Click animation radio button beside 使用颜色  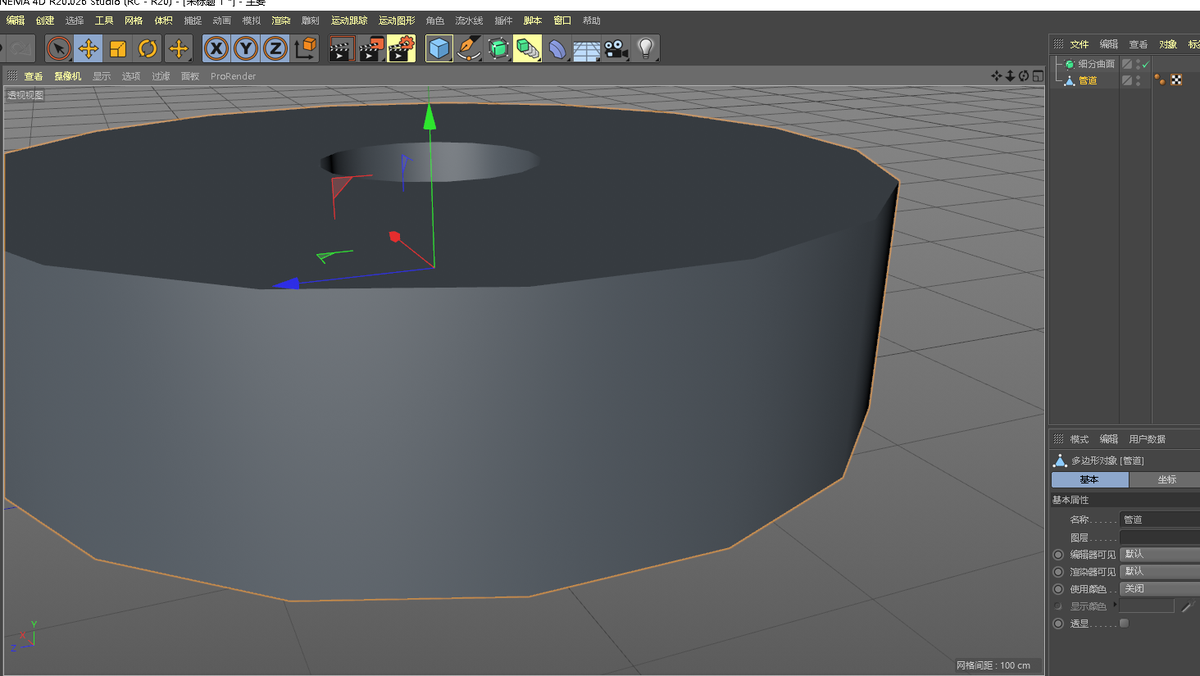(1058, 589)
